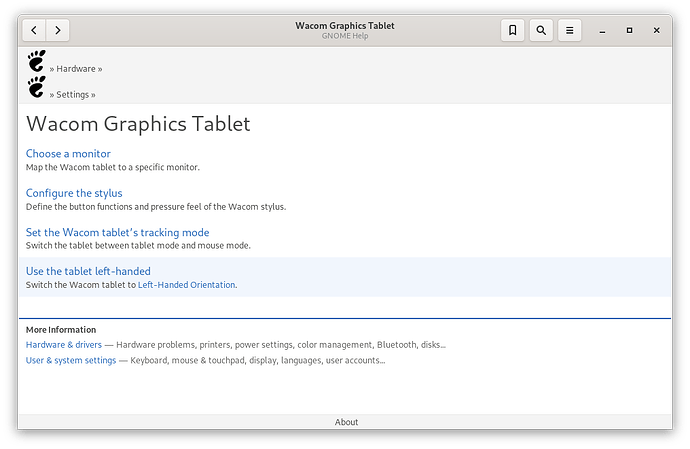Go back with the left arrow button
690x449 pixels.
34,30
